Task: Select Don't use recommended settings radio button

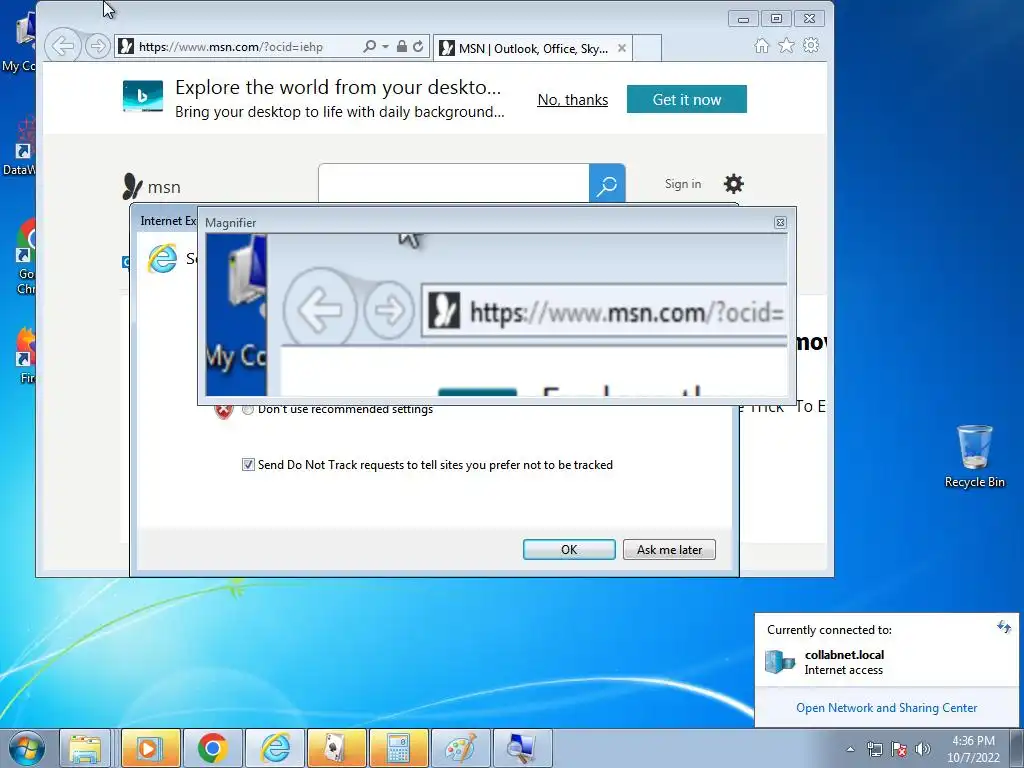Action: click(x=248, y=409)
